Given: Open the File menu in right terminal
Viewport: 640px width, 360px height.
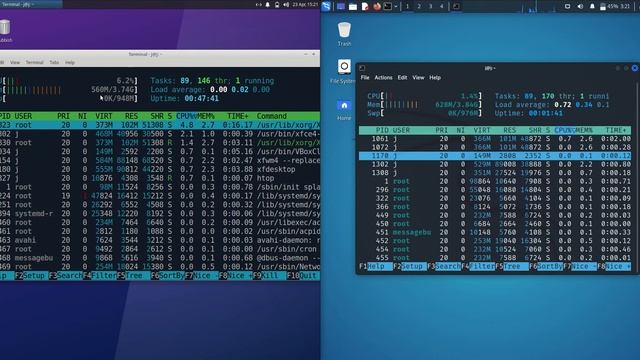Looking at the screenshot, I should pyautogui.click(x=365, y=78).
